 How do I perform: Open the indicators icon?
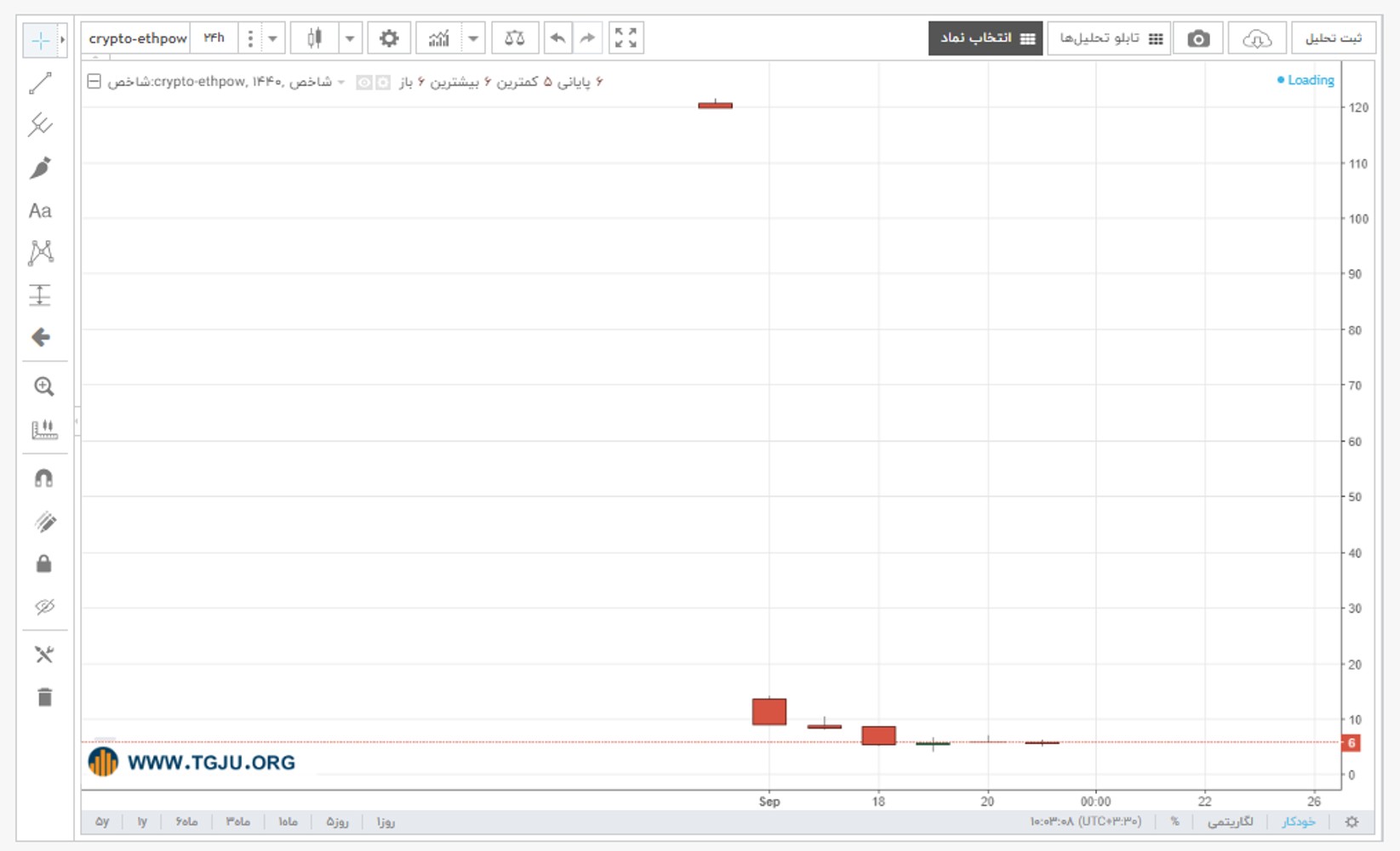[x=439, y=38]
